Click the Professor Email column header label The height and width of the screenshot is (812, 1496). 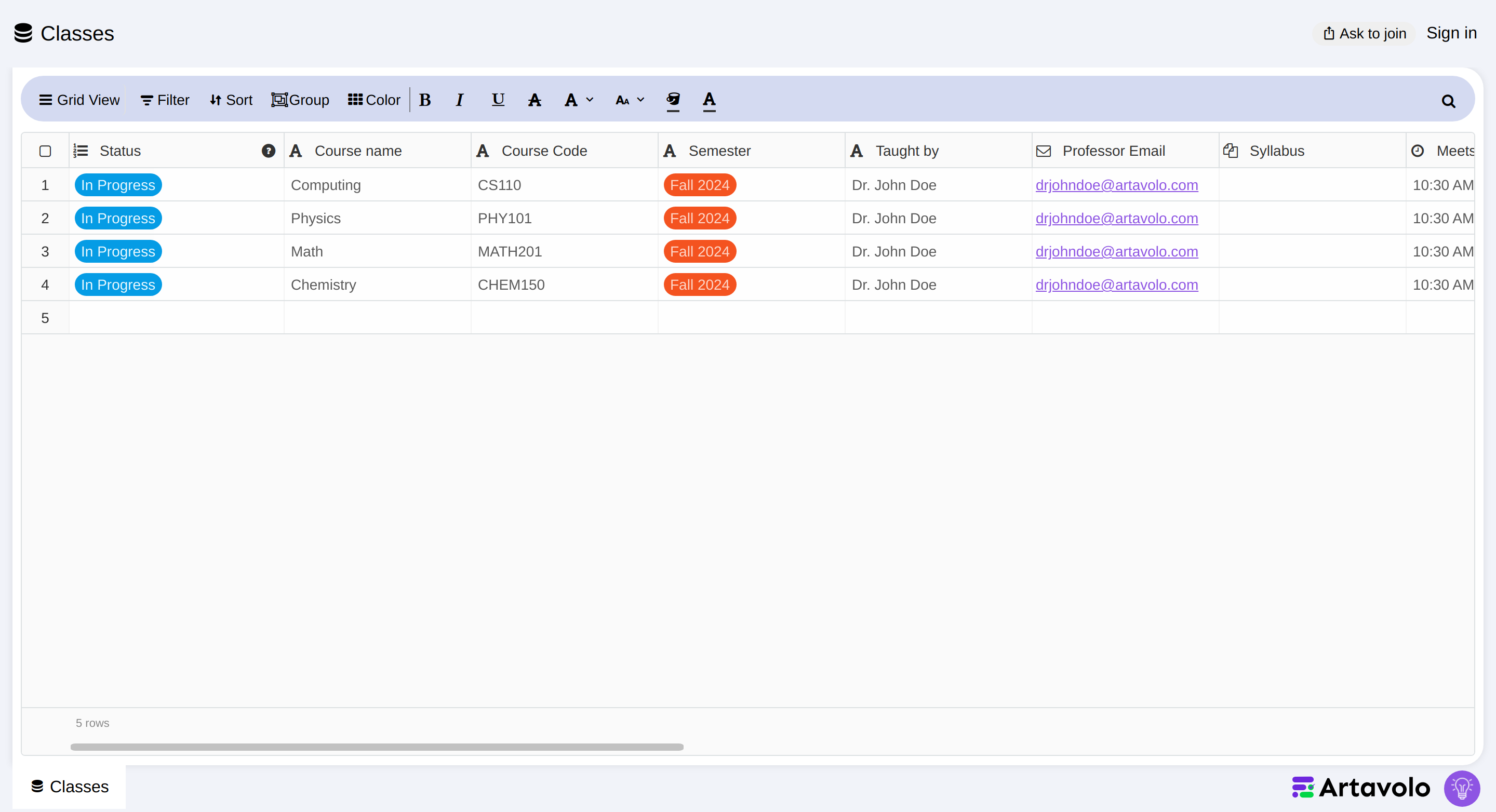click(1114, 151)
